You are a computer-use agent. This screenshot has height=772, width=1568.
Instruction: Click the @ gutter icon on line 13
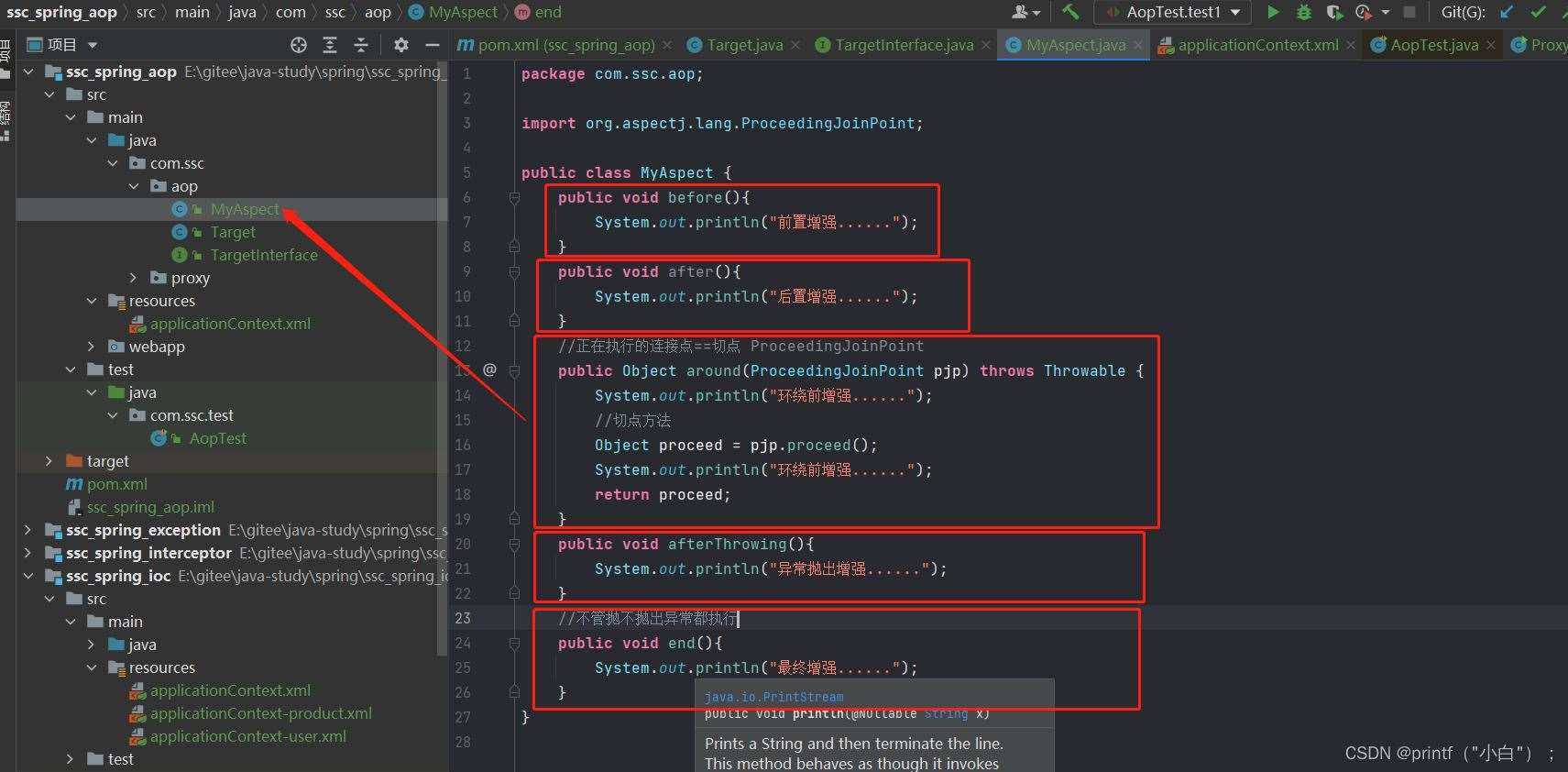coord(489,369)
